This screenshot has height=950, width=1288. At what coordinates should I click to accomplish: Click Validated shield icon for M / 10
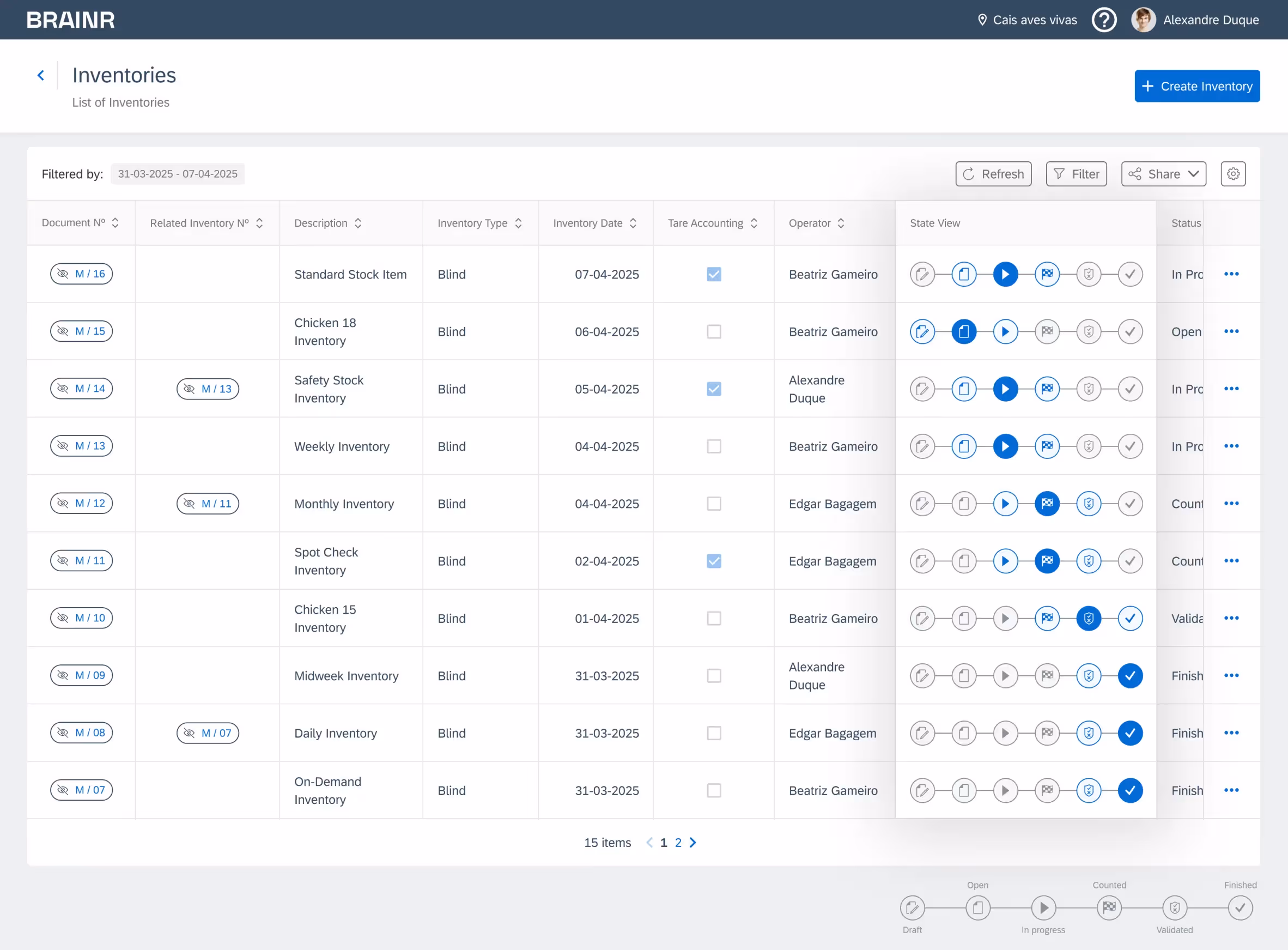1088,618
